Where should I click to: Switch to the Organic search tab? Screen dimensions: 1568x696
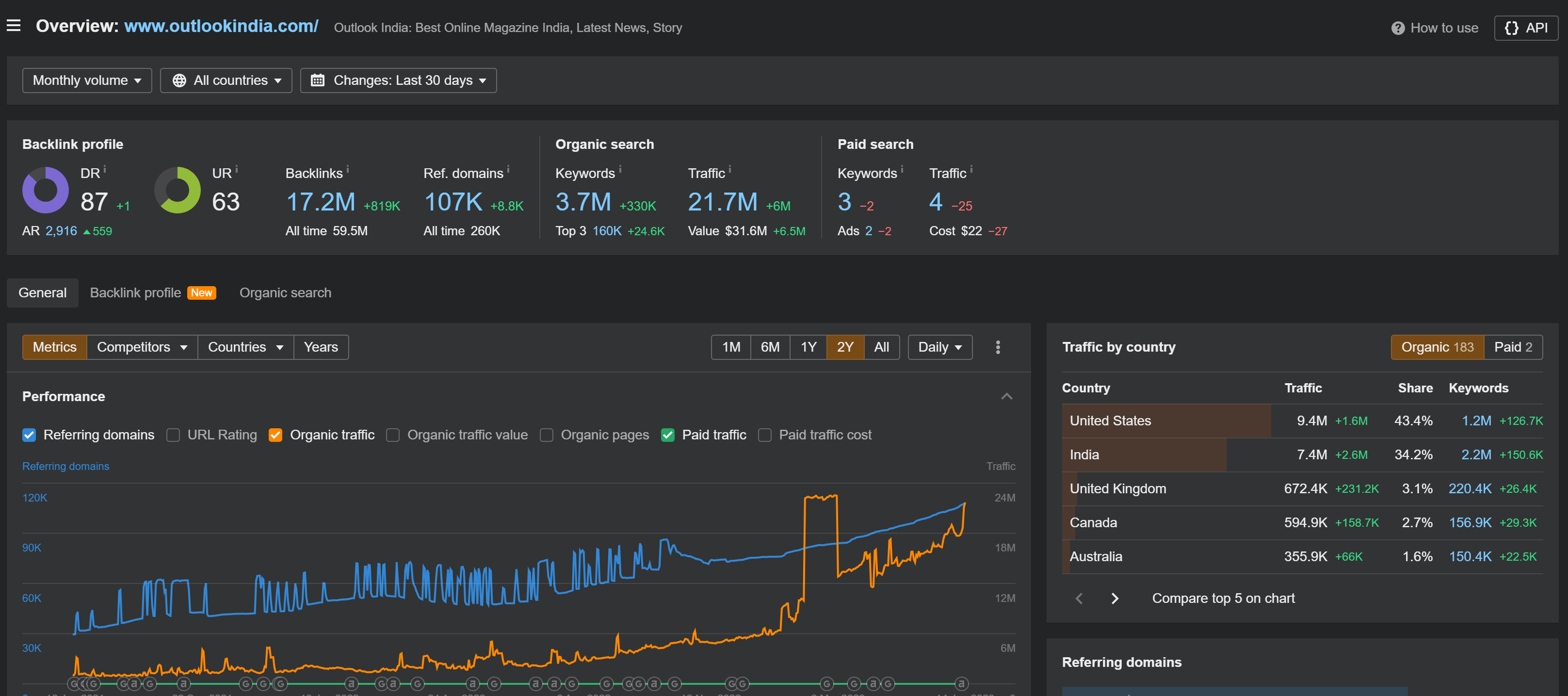coord(285,293)
